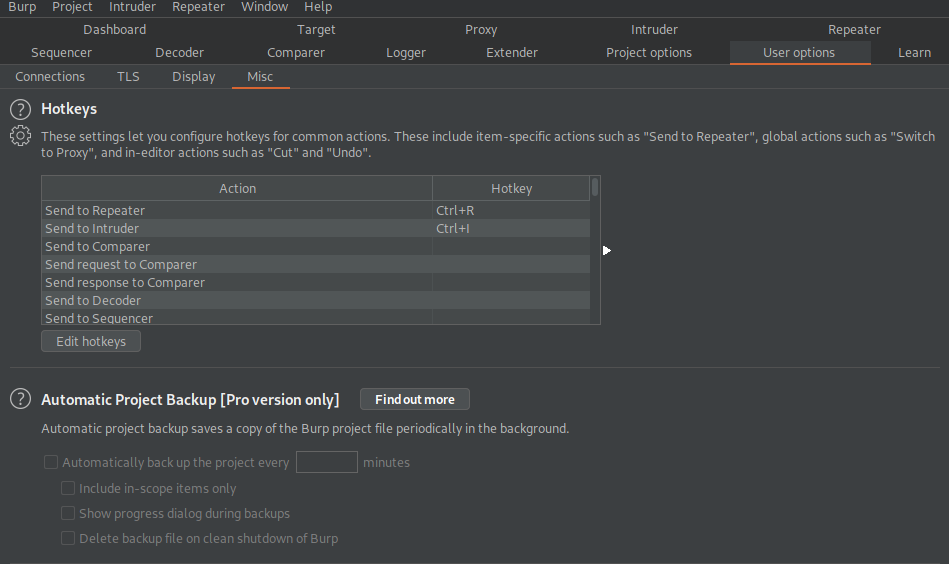This screenshot has width=949, height=564.
Task: Tick Delete backup file on clean shutdown
Action: point(68,539)
